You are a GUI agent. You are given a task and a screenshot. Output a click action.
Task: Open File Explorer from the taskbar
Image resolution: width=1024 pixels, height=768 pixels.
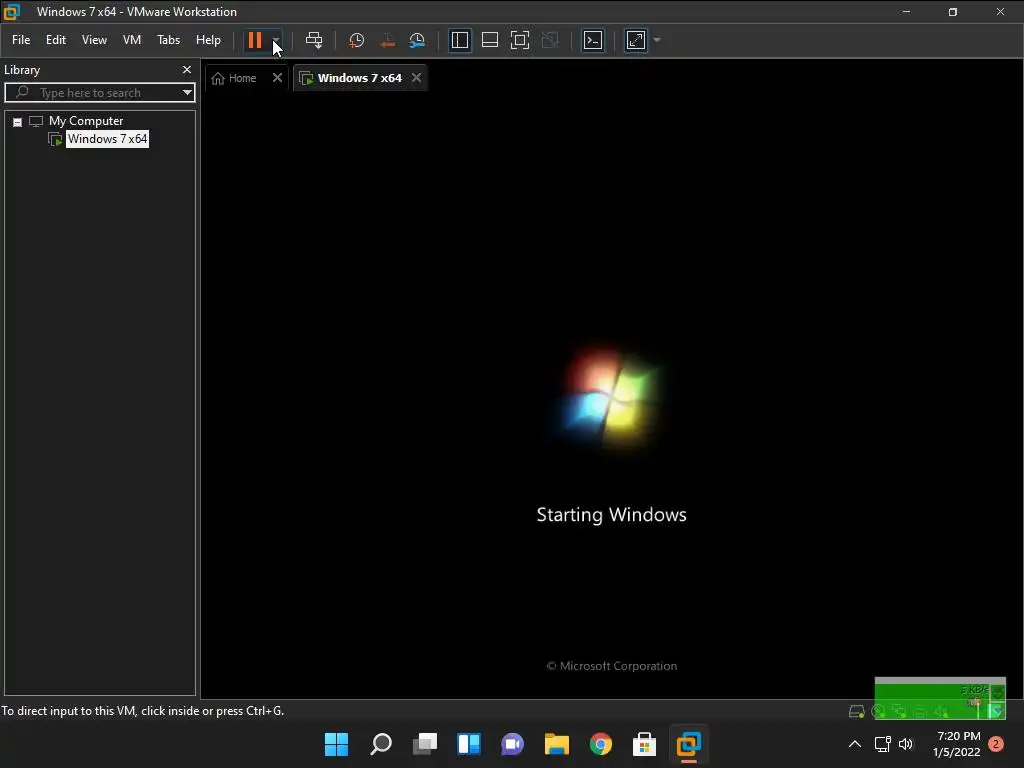[x=557, y=744]
